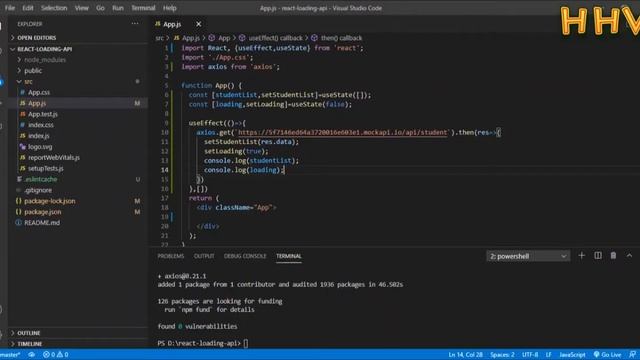
Task: Select the App.js editor tab
Action: [x=172, y=24]
